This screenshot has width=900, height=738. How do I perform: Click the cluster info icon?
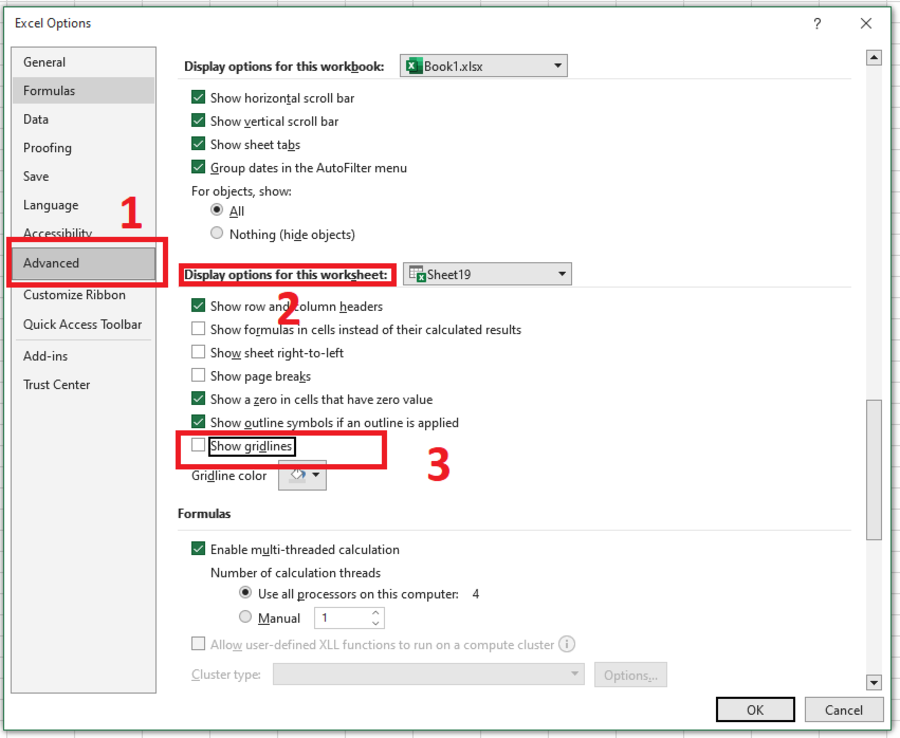[567, 644]
